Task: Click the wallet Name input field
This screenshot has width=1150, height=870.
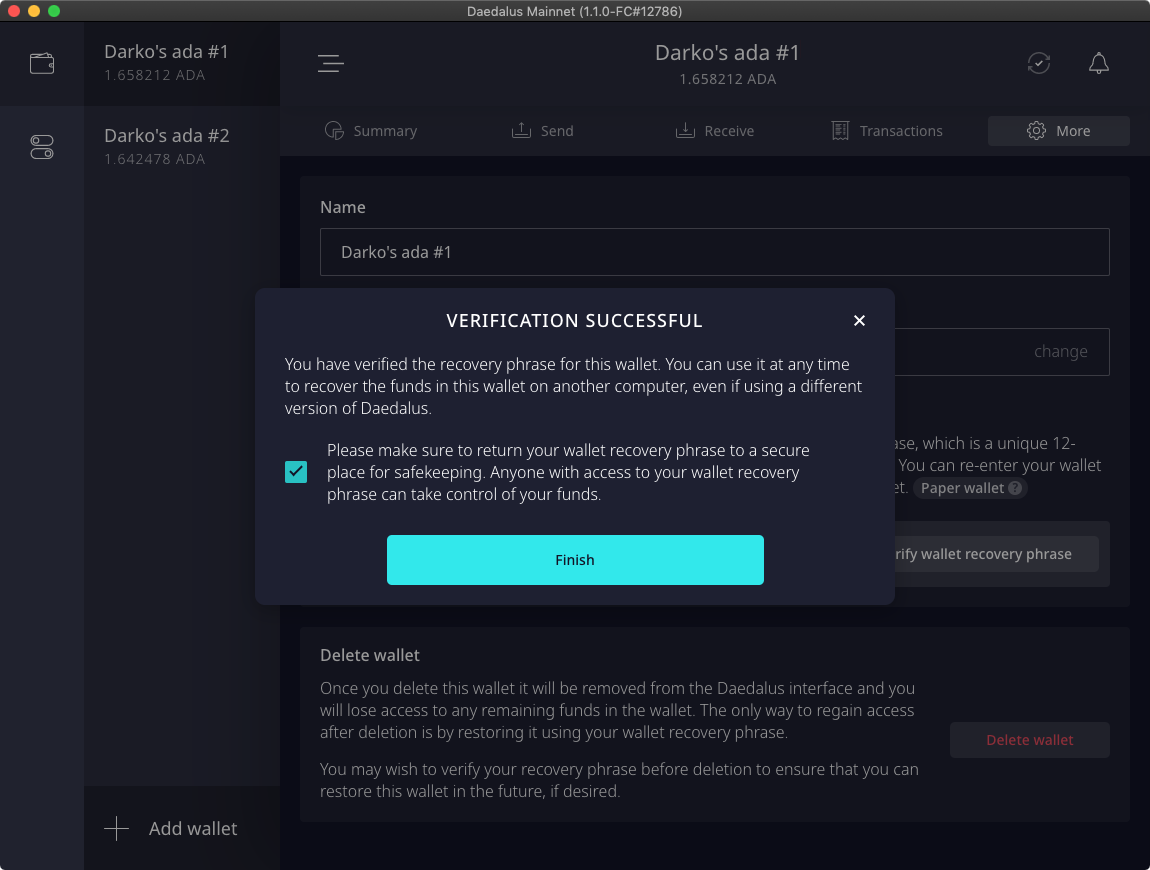Action: pyautogui.click(x=714, y=252)
